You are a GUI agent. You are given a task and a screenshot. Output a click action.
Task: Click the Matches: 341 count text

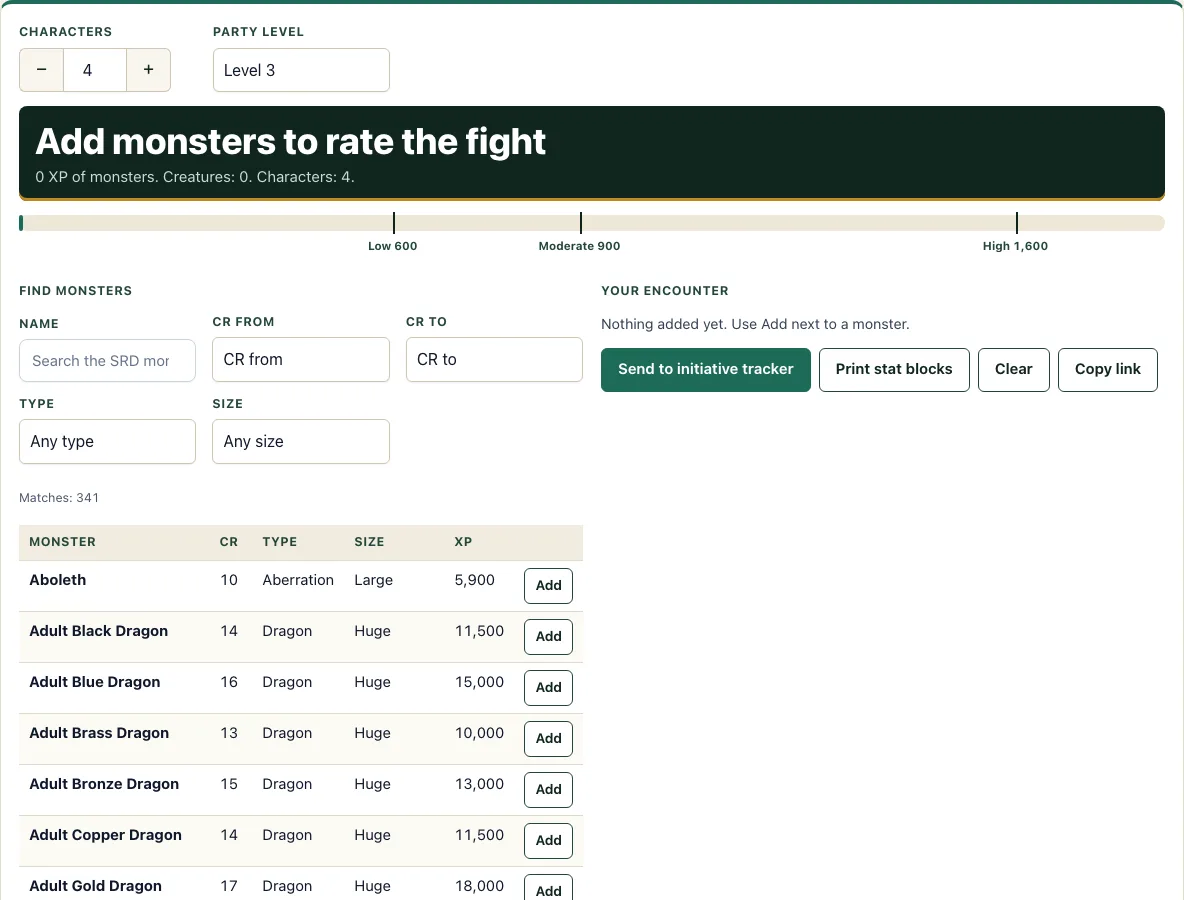click(x=59, y=498)
